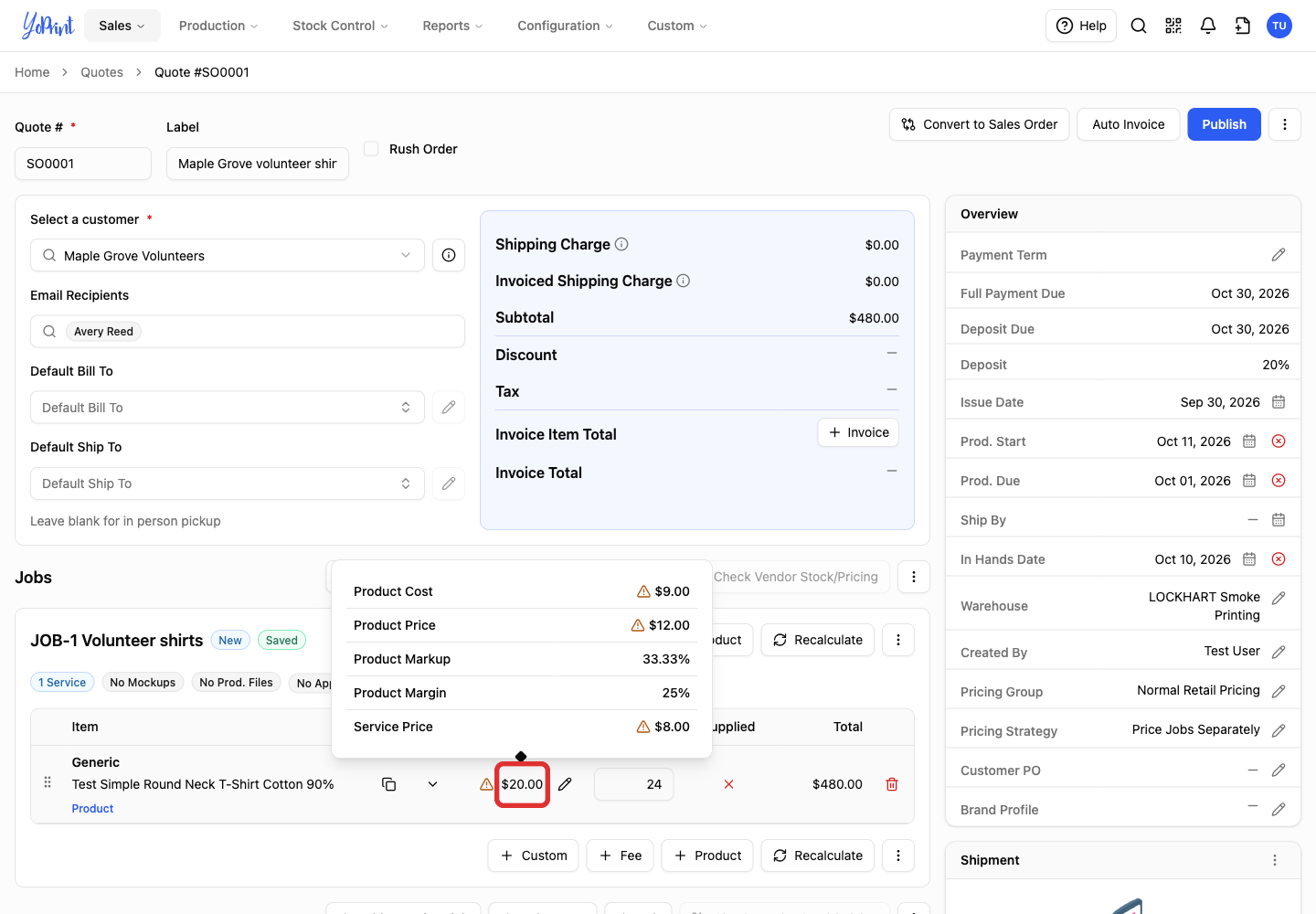Tick the Rush Order checkbox
The width and height of the screenshot is (1316, 914).
click(371, 148)
